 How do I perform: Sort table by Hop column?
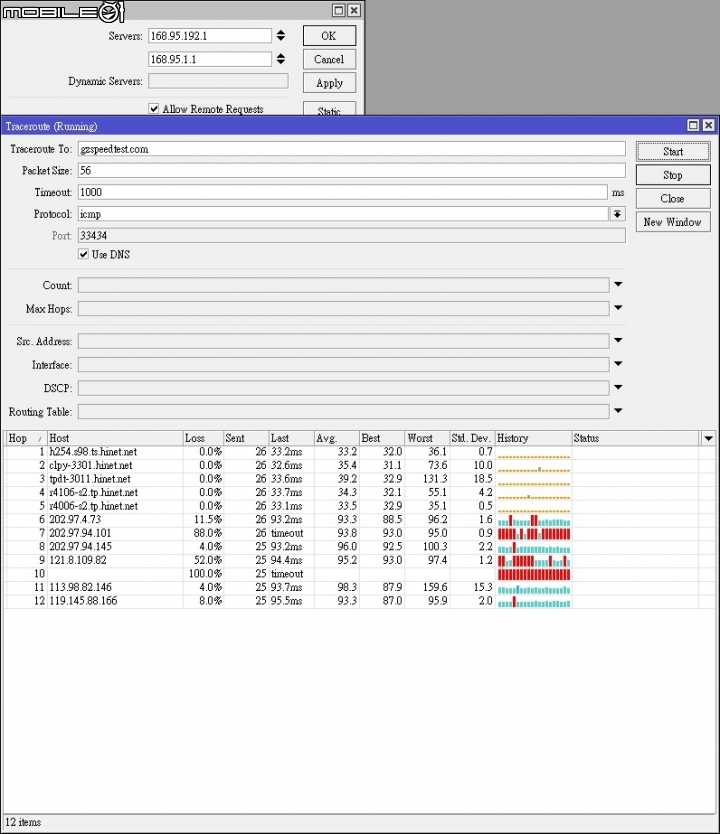(x=25, y=438)
